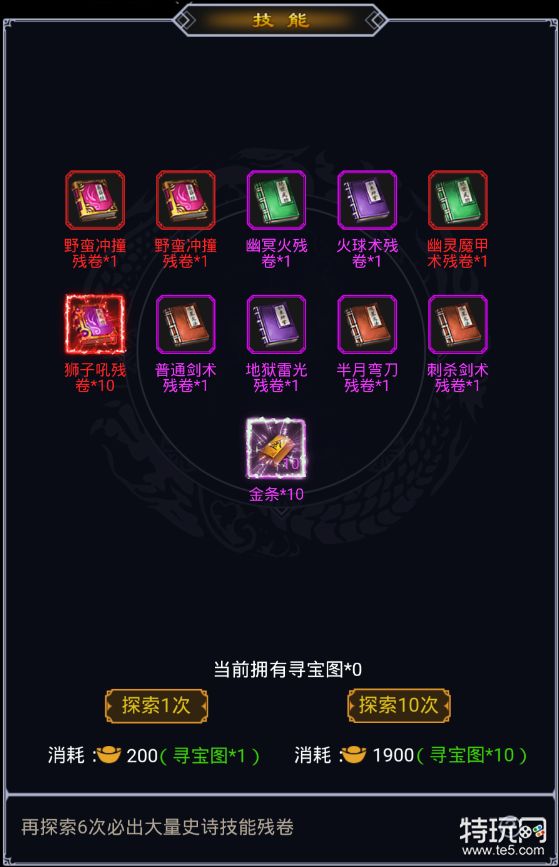This screenshot has width=559, height=867.
Task: Select the first 野蛮冲撞残卷 book icon
Action: point(95,200)
